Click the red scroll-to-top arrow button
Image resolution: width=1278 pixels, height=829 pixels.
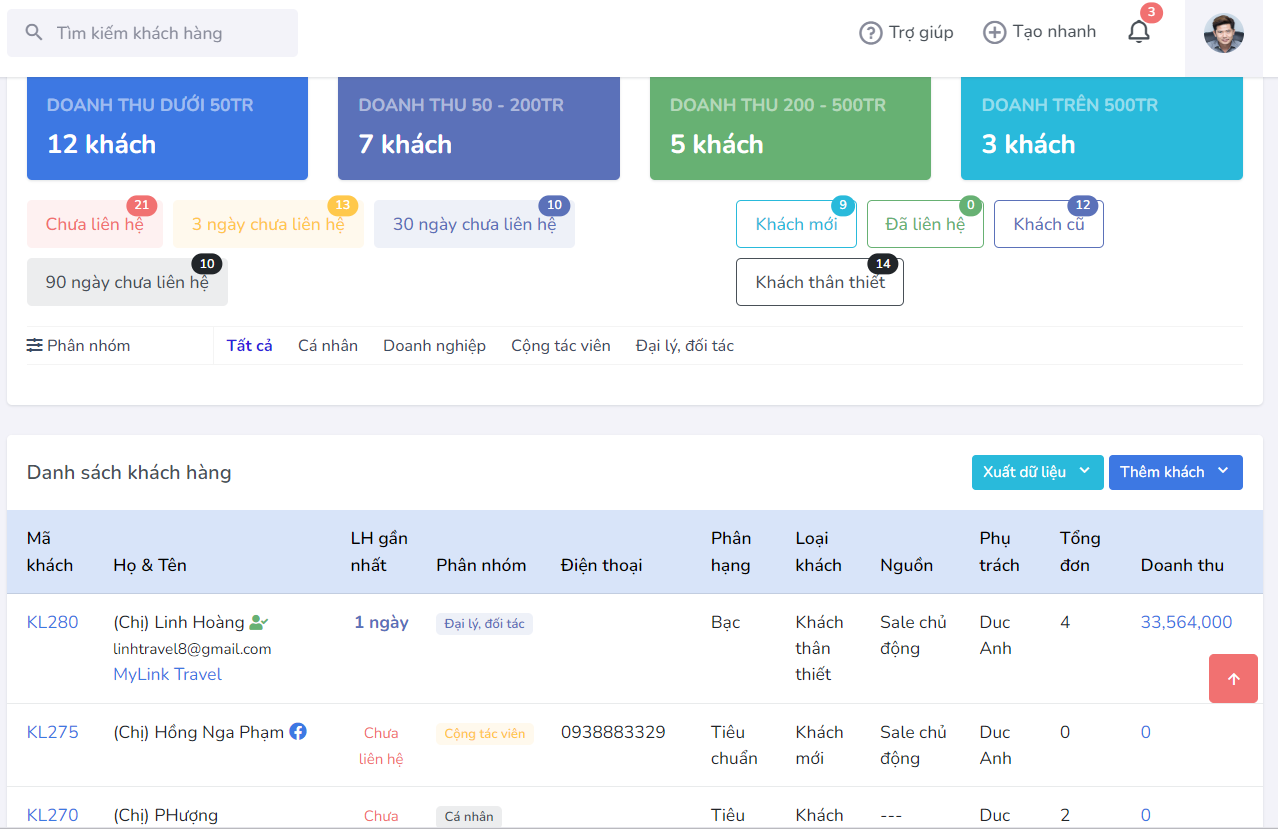click(1233, 679)
